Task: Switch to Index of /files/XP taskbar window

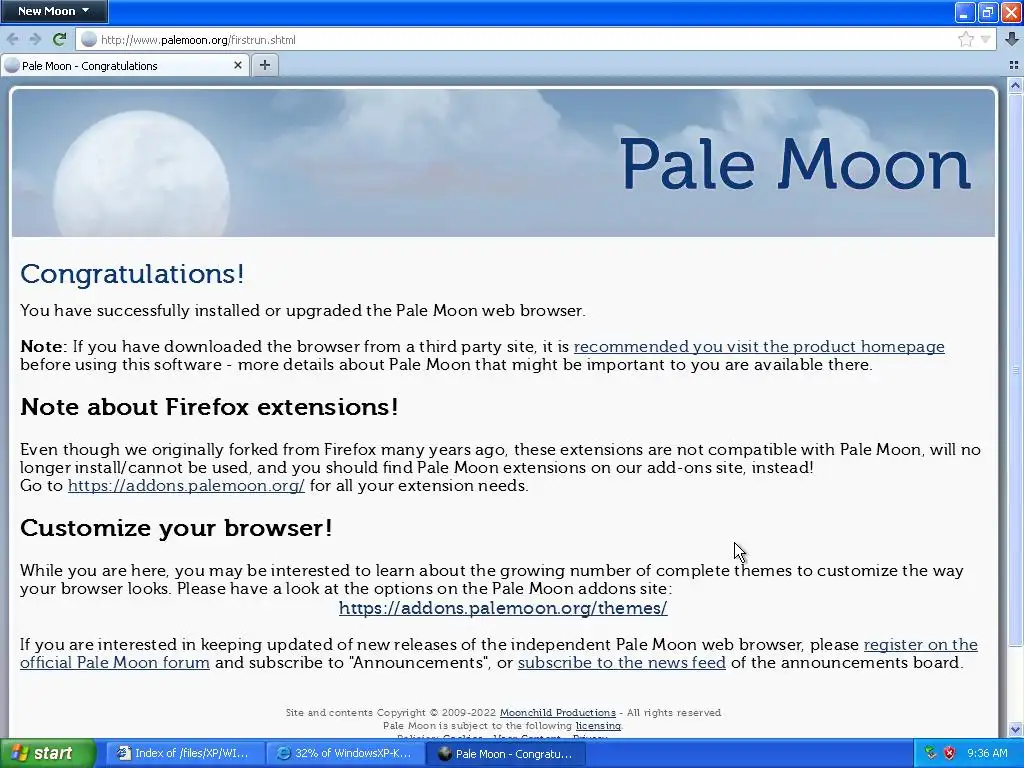Action: point(183,754)
